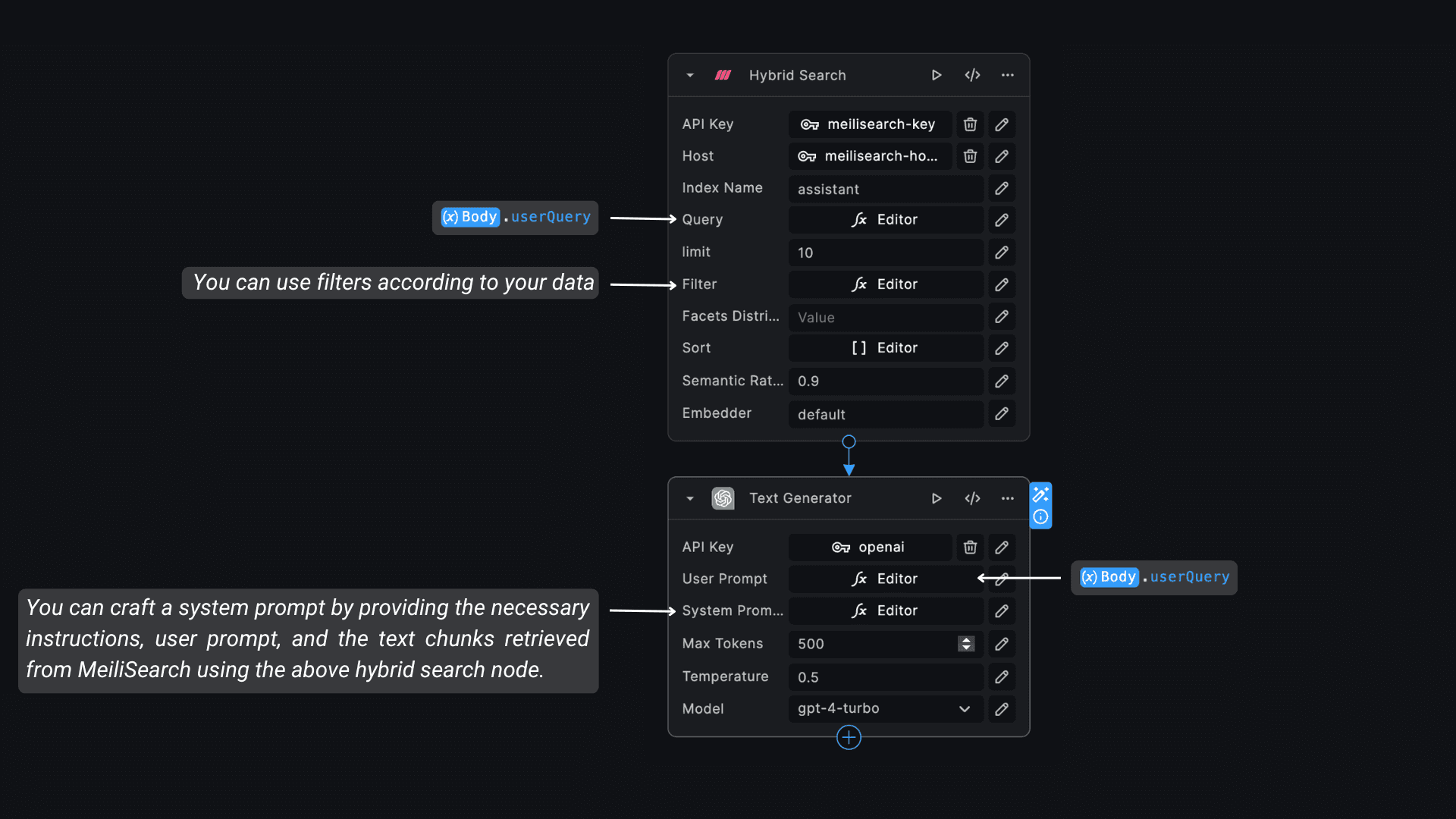Open the Sort array Editor
The image size is (1456, 819).
click(886, 348)
